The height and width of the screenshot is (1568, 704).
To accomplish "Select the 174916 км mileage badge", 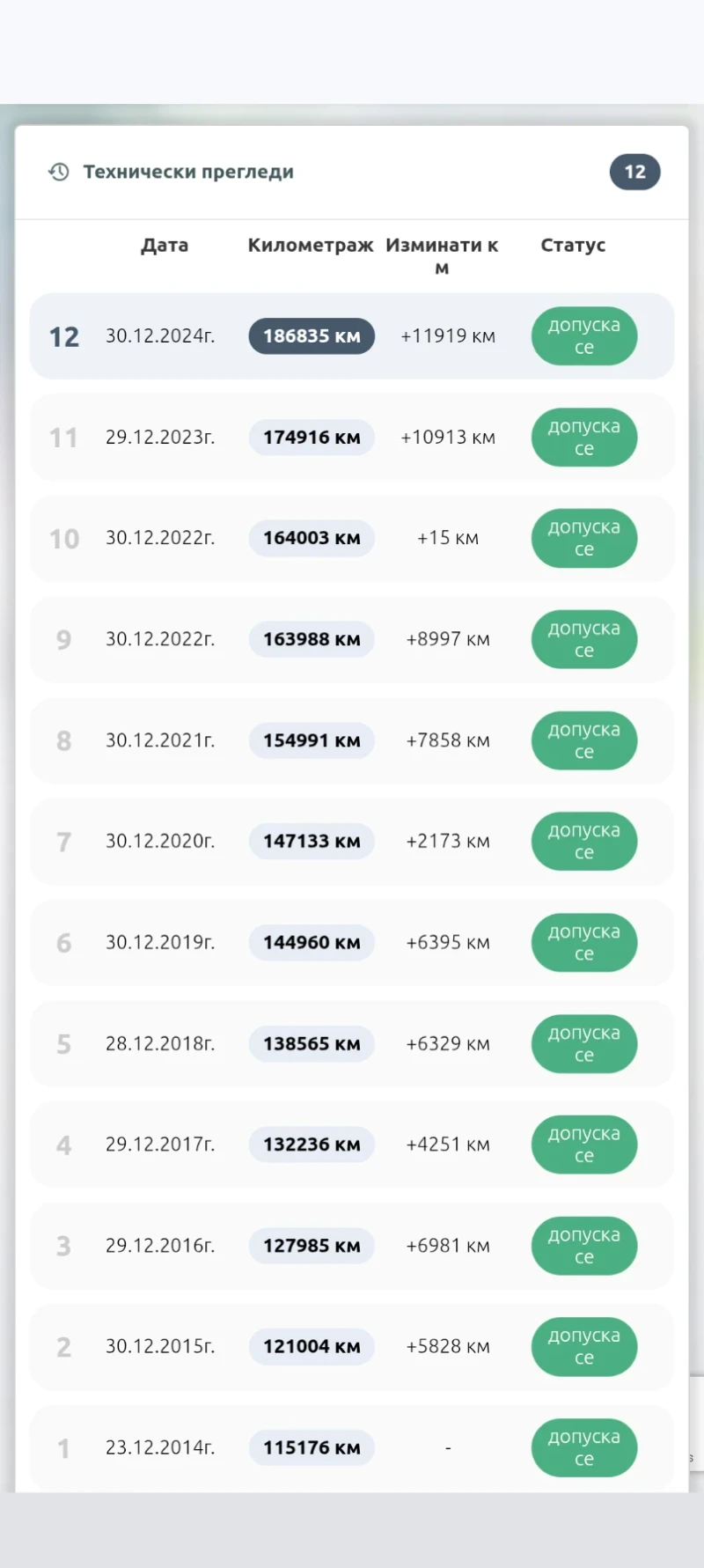I will [312, 438].
